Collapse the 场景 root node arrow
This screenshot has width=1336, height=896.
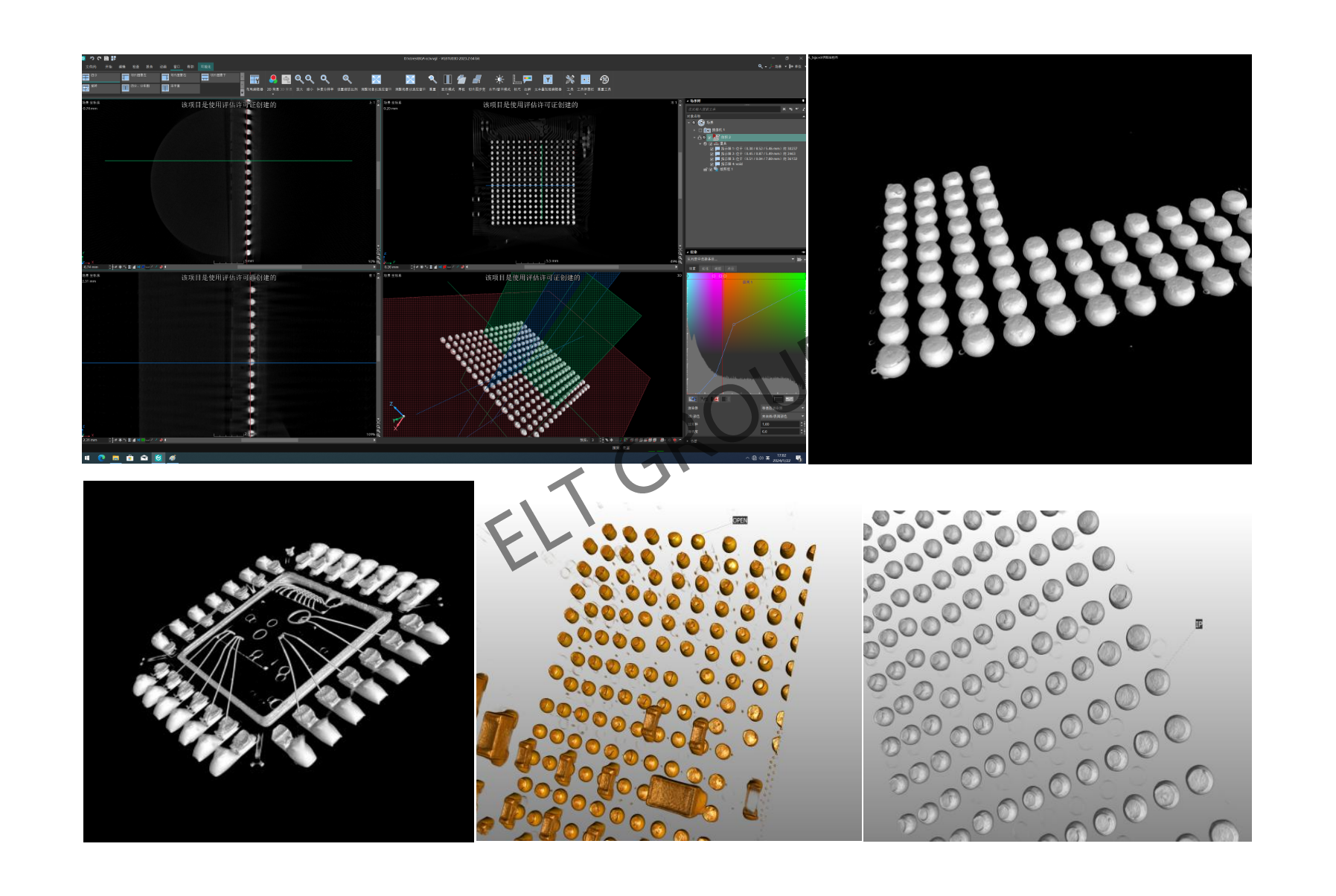688,123
